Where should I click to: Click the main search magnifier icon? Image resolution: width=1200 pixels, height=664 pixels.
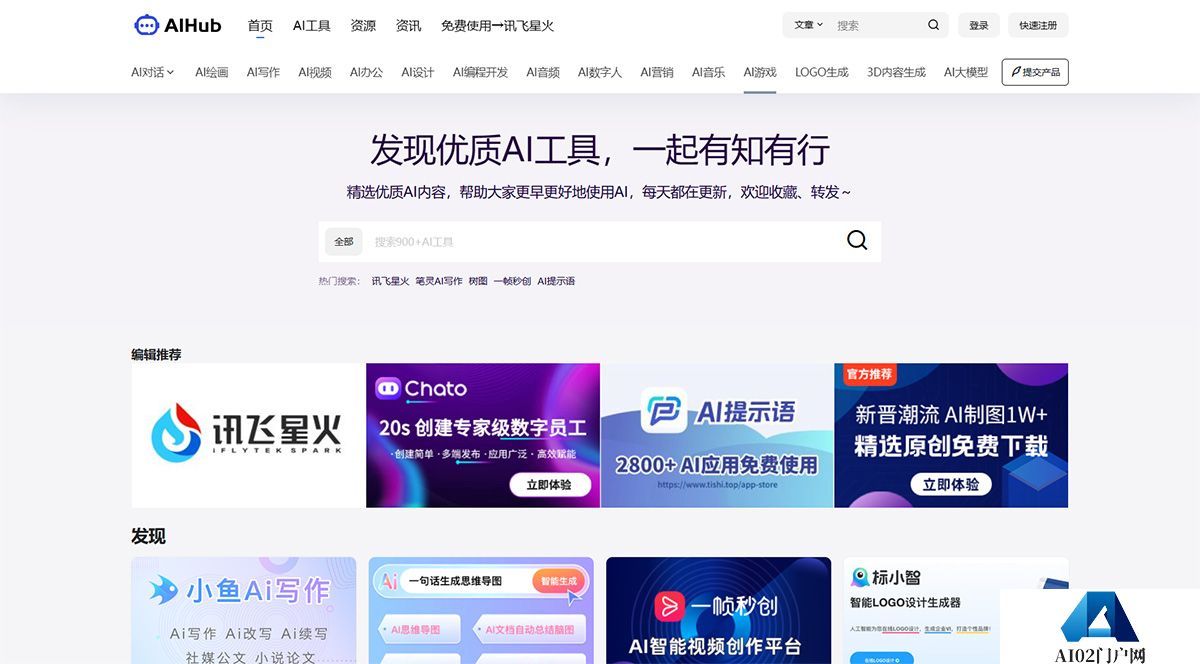click(x=857, y=240)
